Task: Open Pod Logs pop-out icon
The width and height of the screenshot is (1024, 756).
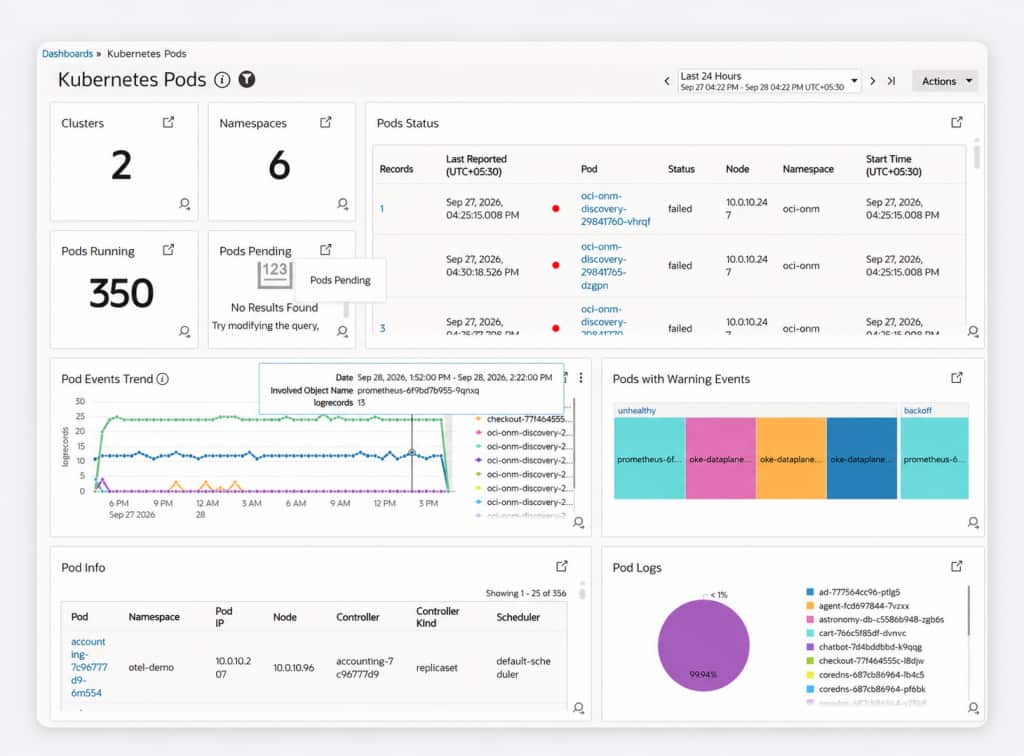Action: click(957, 566)
